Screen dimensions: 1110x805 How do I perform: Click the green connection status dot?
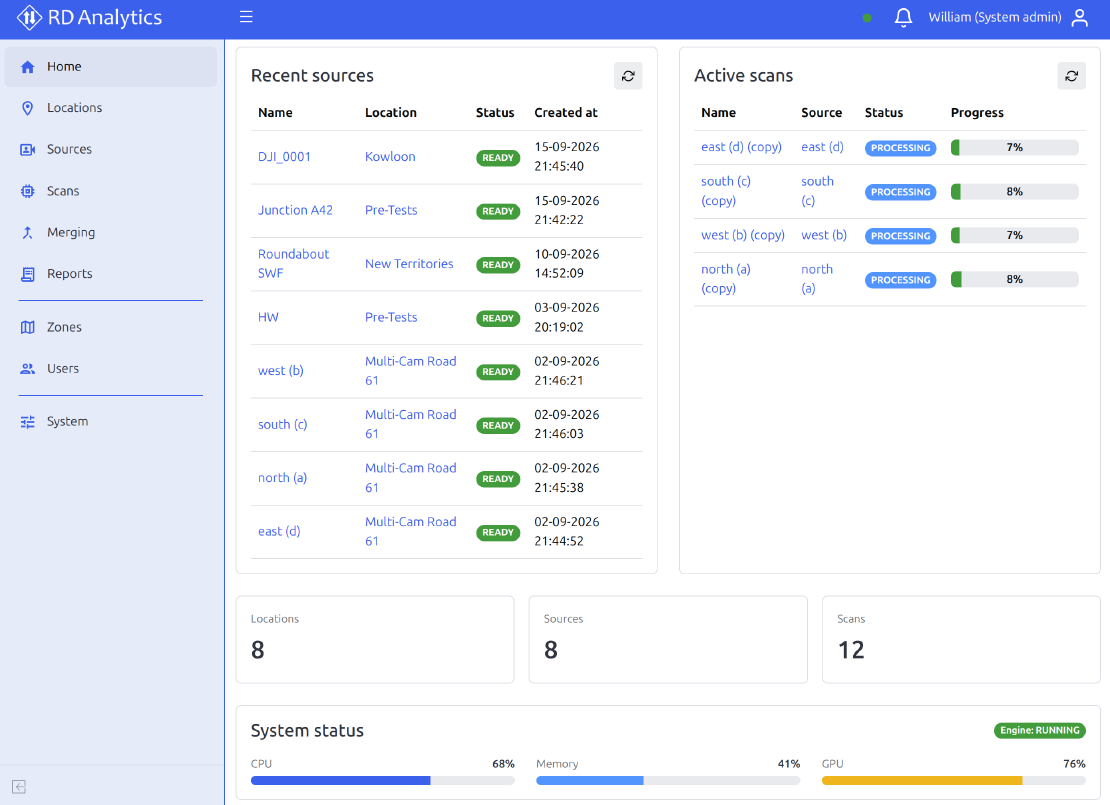coord(866,18)
